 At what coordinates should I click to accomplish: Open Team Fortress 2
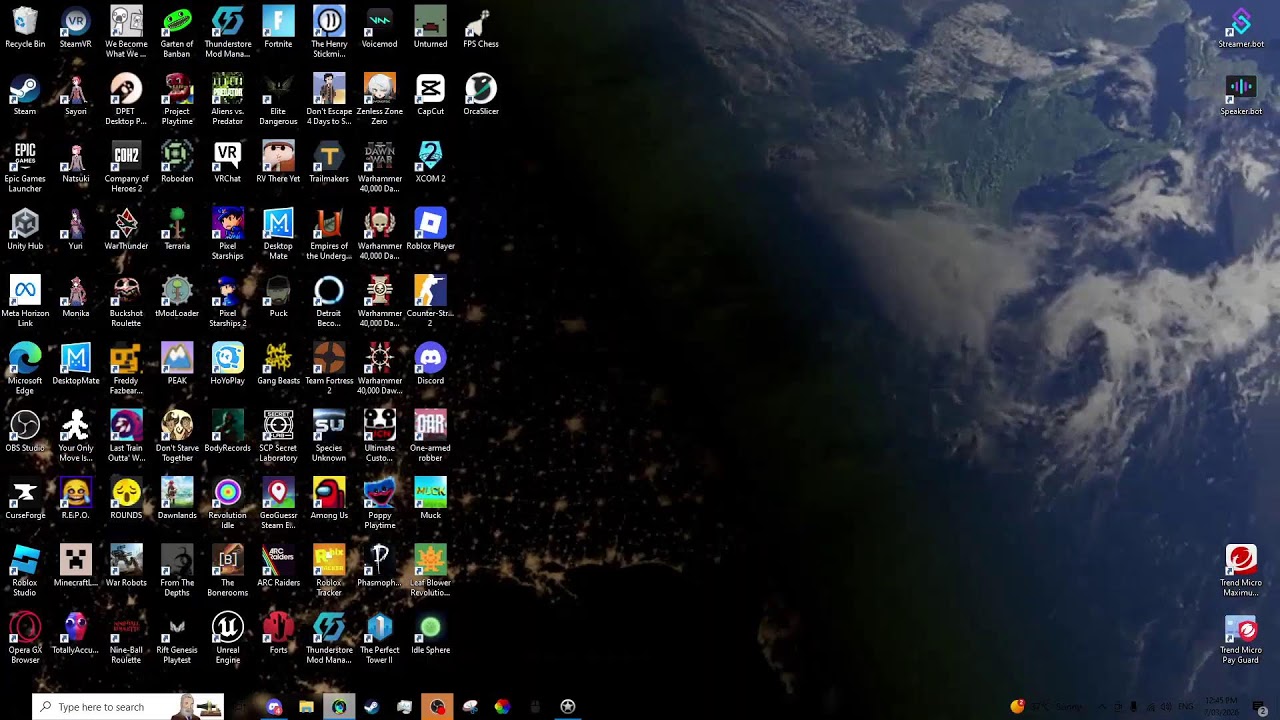329,368
